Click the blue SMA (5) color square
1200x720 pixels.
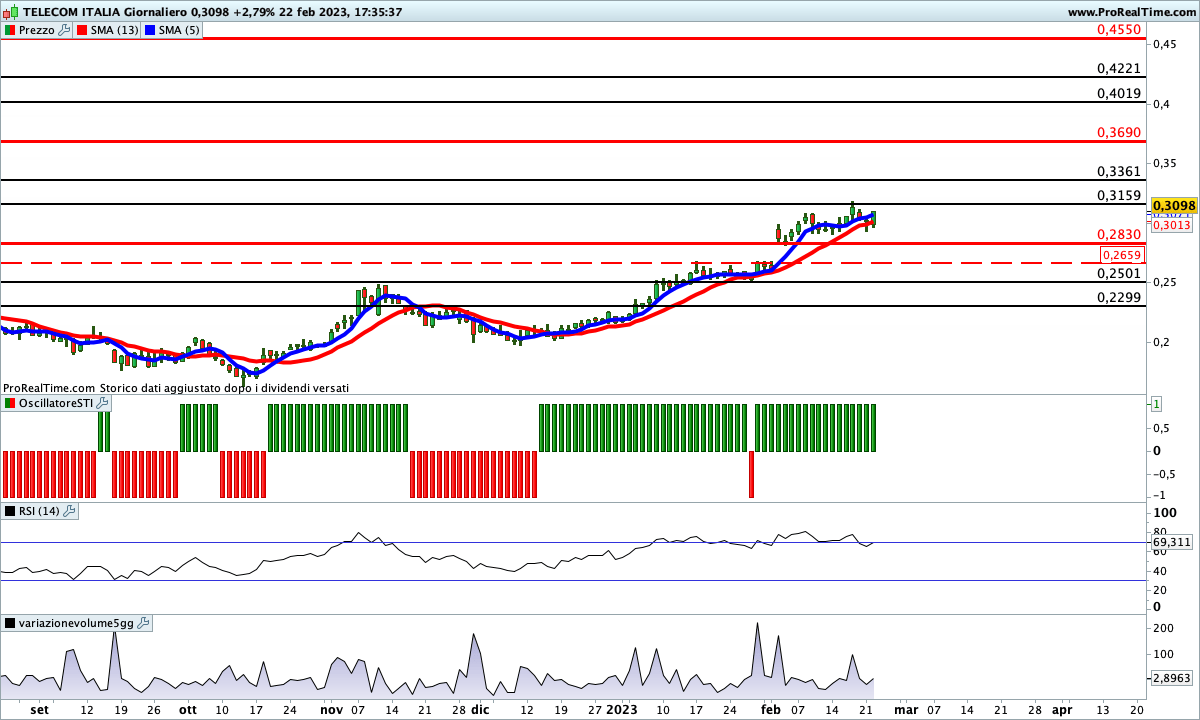click(x=151, y=30)
